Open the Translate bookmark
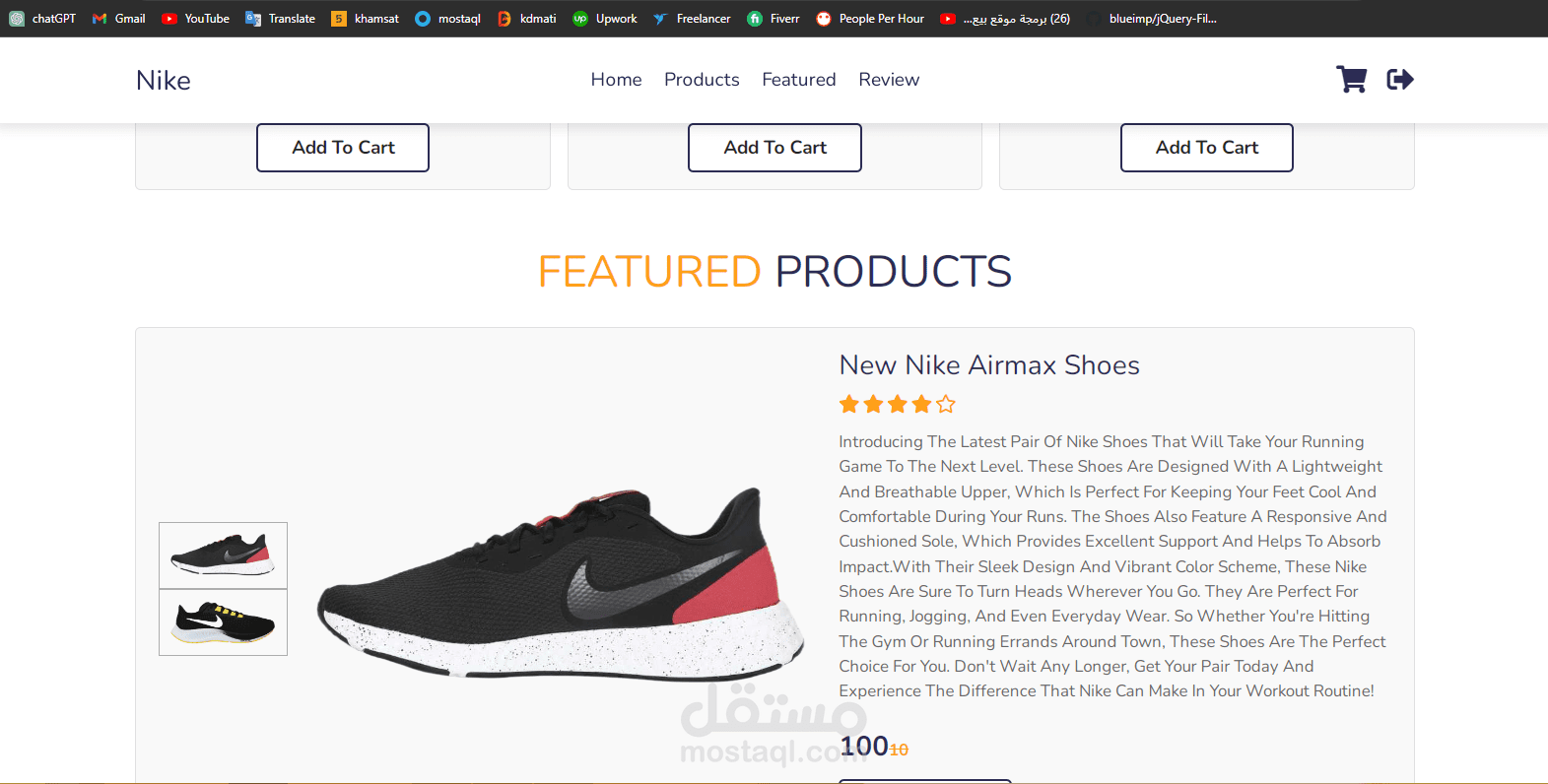The height and width of the screenshot is (784, 1548). point(281,19)
